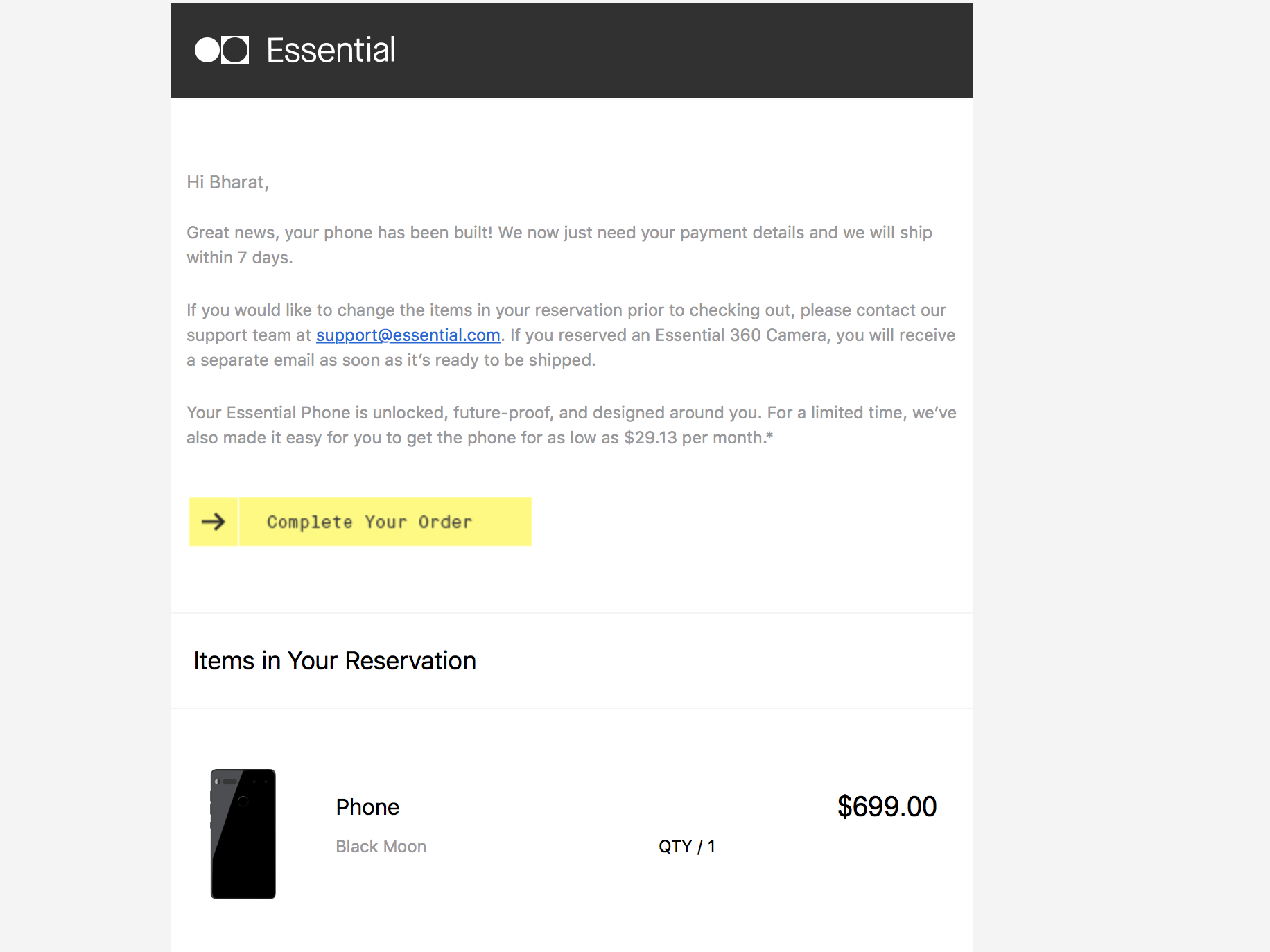Click the Hi Bharat greeting line

pyautogui.click(x=227, y=182)
